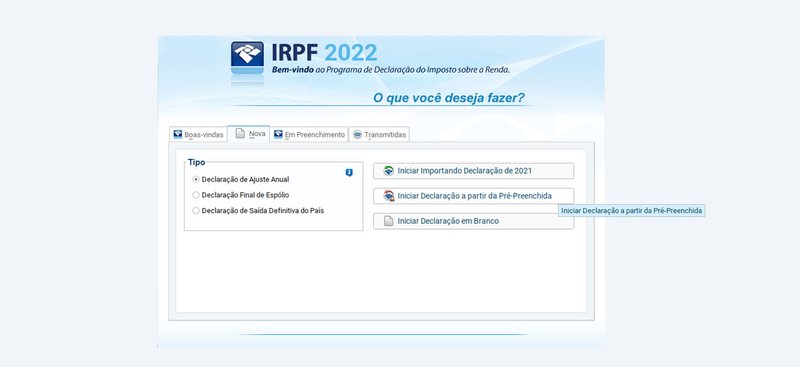The height and width of the screenshot is (367, 800).
Task: Click the blank page icon on Branco button
Action: coord(389,221)
